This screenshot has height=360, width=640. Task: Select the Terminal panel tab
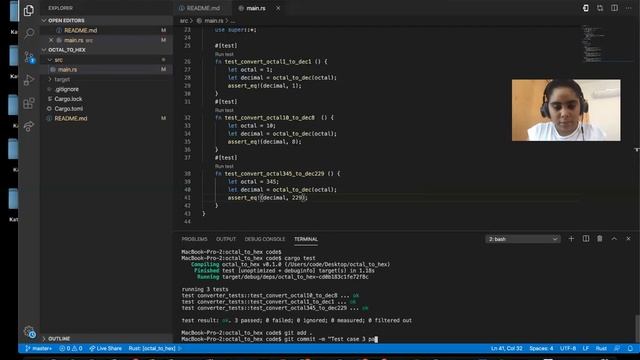[x=306, y=239]
